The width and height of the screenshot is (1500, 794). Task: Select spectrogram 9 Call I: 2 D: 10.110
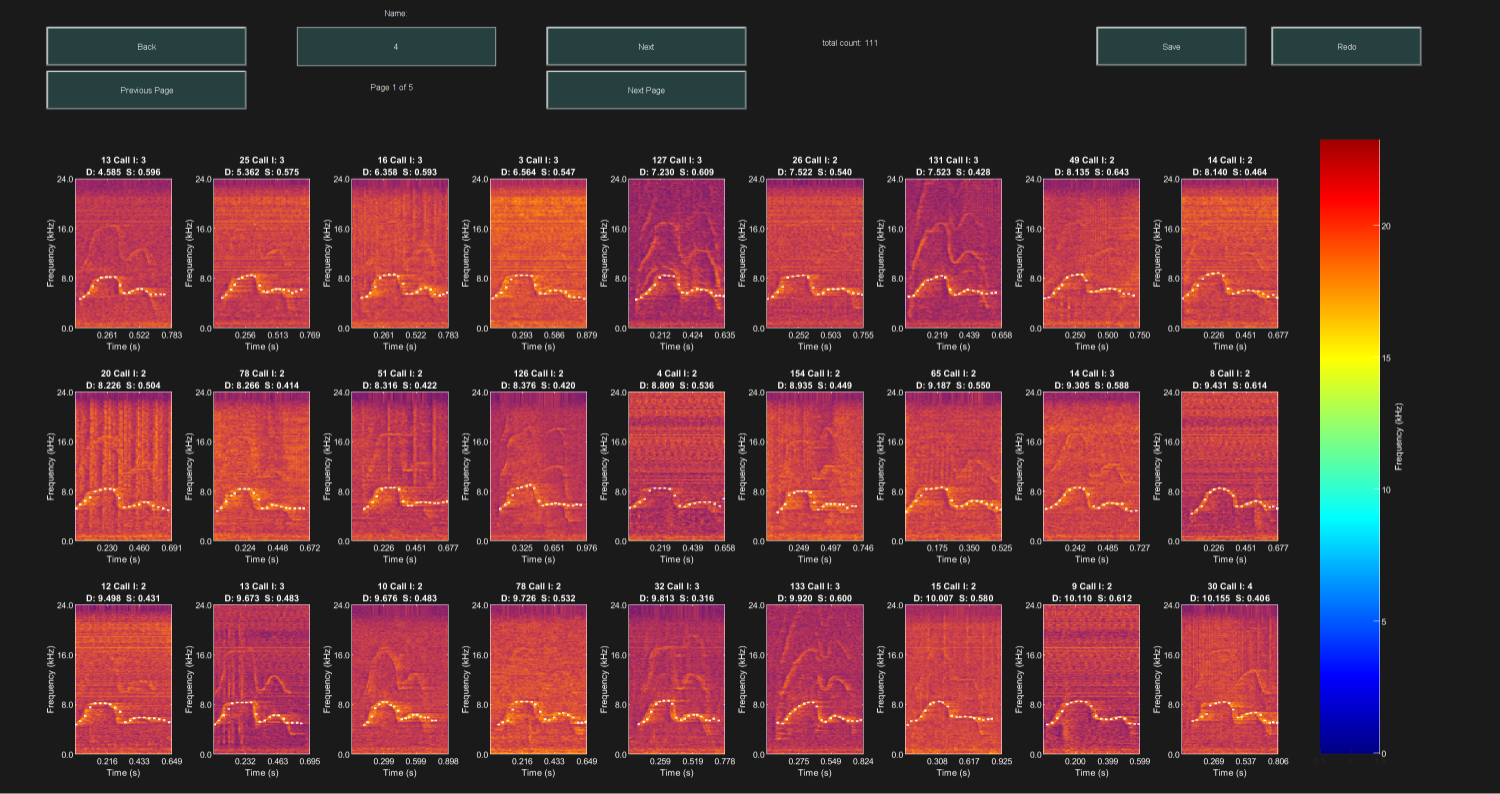[1090, 679]
